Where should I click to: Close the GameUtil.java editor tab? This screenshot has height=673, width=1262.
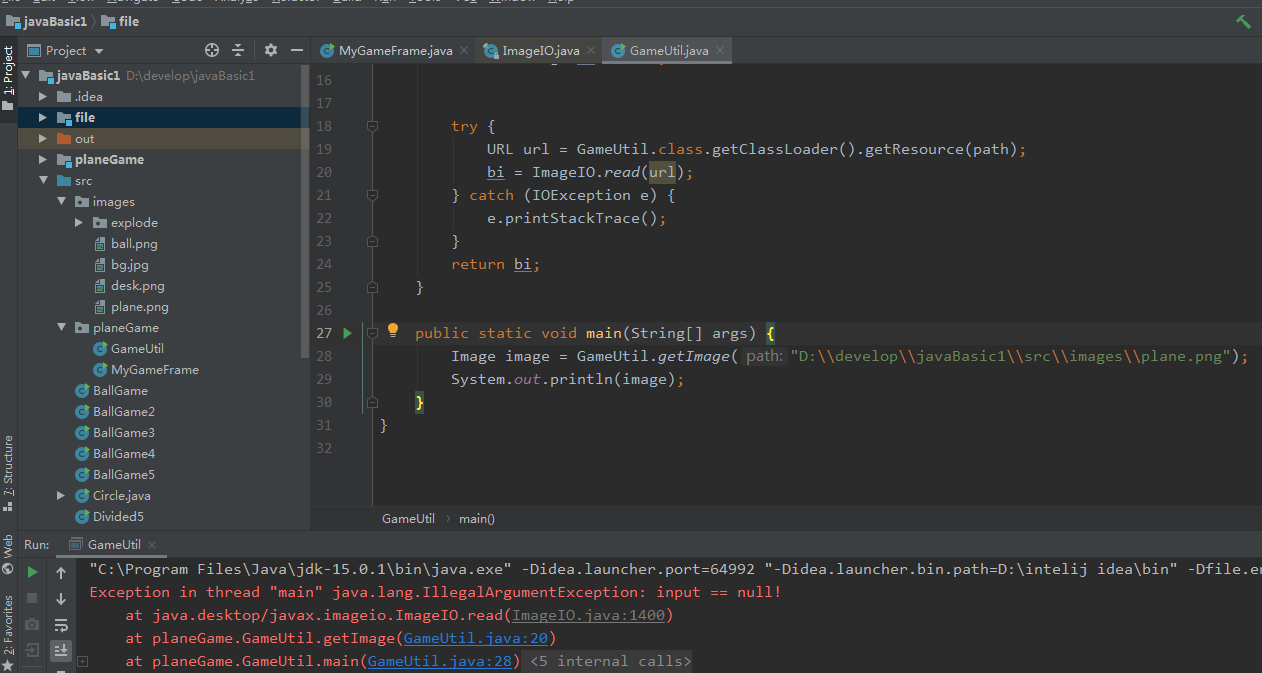(x=720, y=50)
